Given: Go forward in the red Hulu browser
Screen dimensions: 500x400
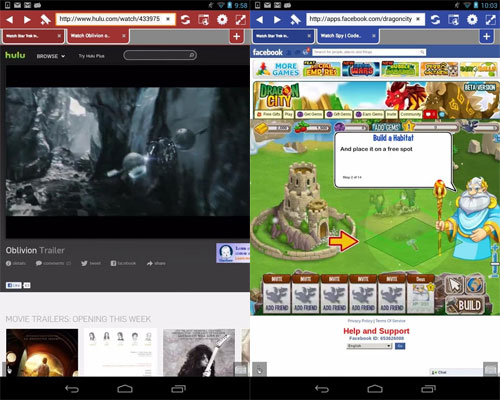Looking at the screenshot, I should (x=27, y=20).
